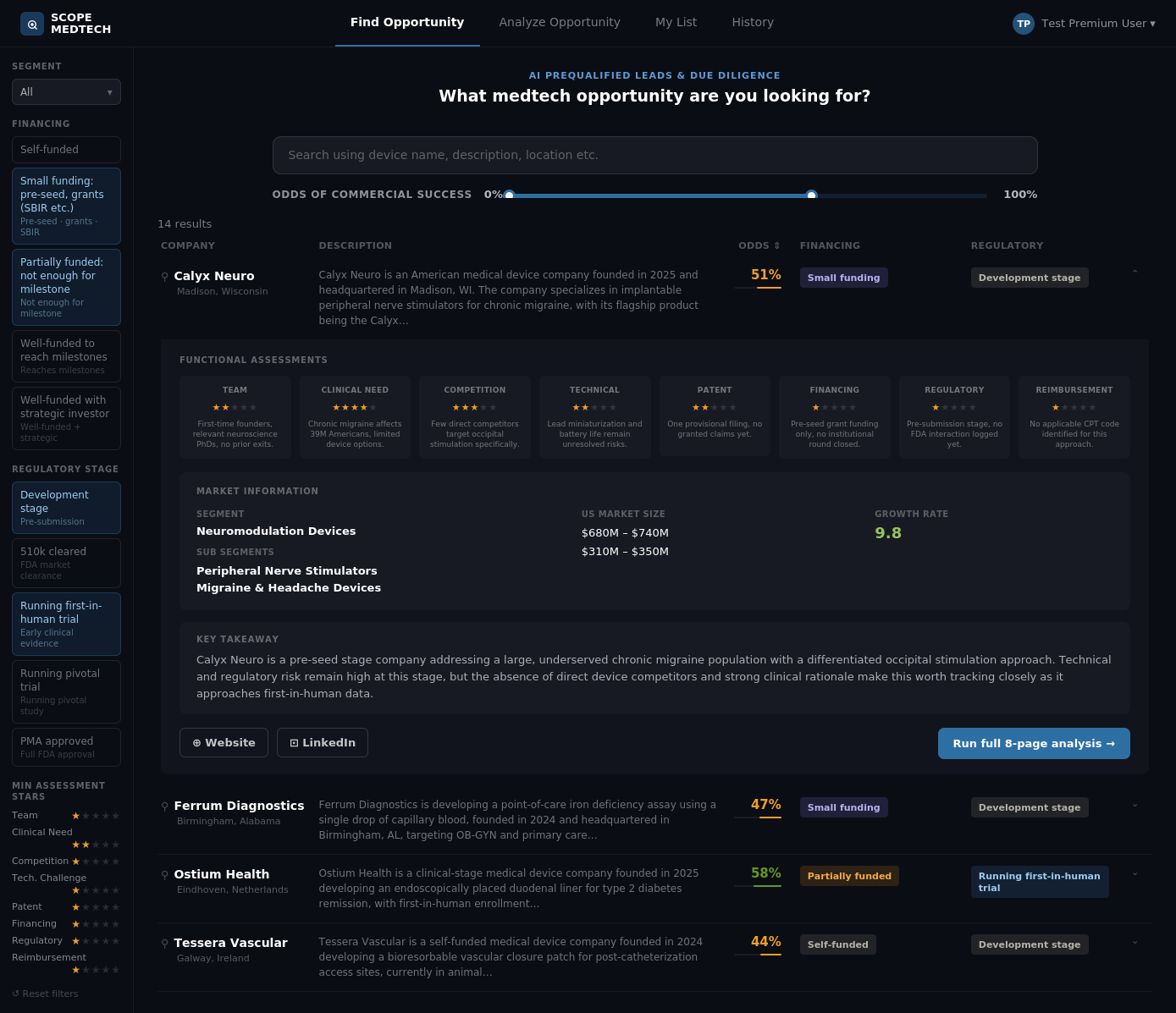Click the 58% odds value
Screen dimensions: 1176x1013
[766, 873]
